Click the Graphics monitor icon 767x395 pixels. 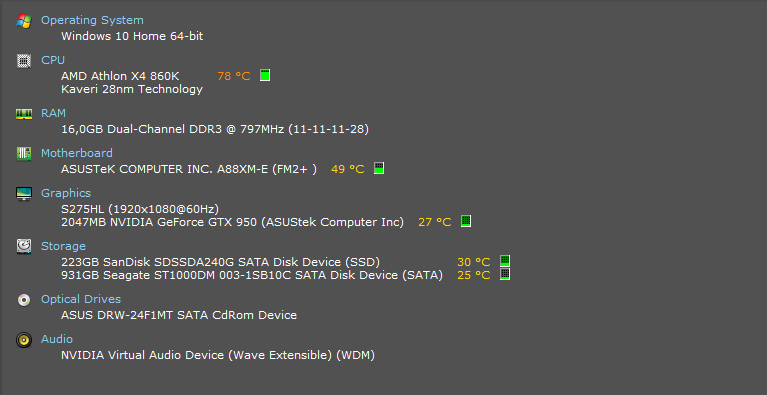click(23, 194)
